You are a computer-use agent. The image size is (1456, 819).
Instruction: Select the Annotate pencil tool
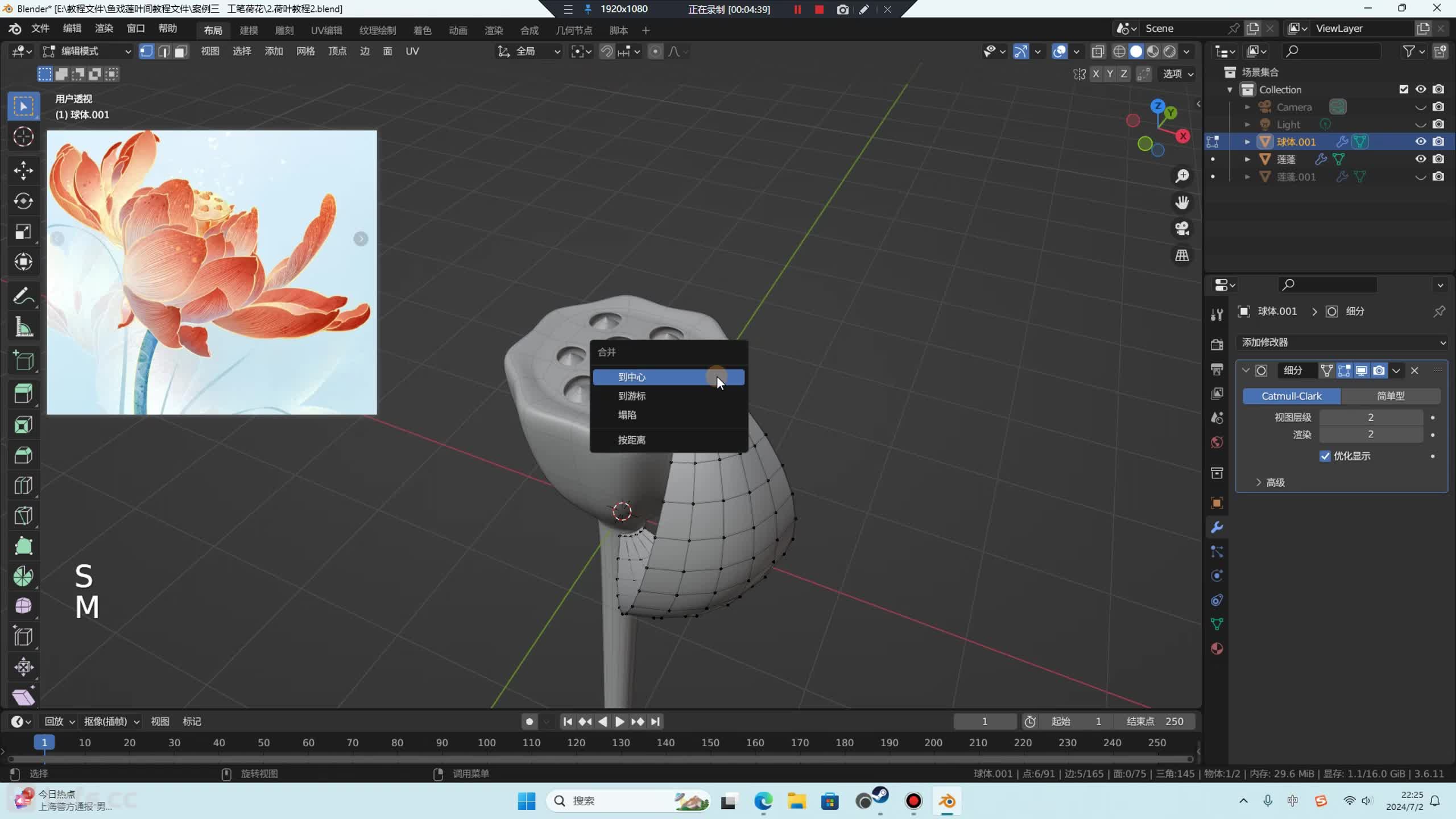click(23, 296)
